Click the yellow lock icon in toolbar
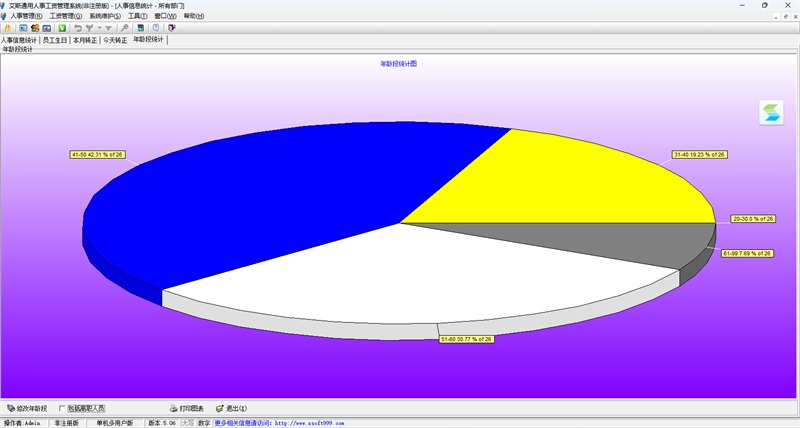The image size is (800, 428). pos(8,28)
